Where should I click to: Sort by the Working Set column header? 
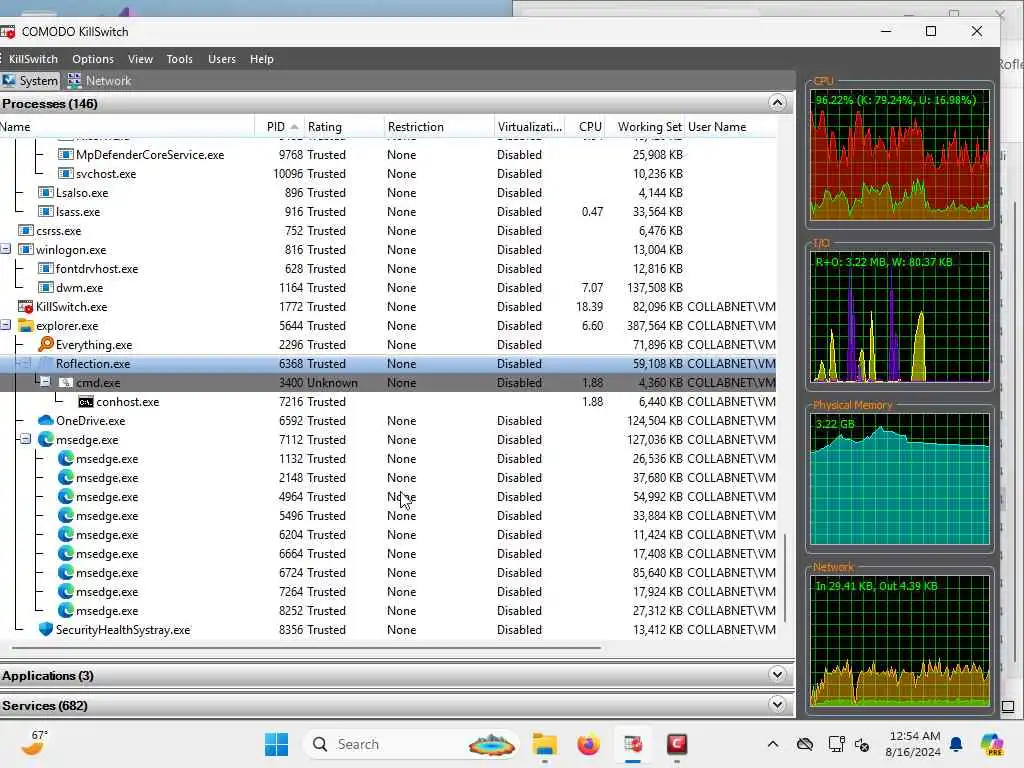coord(646,127)
